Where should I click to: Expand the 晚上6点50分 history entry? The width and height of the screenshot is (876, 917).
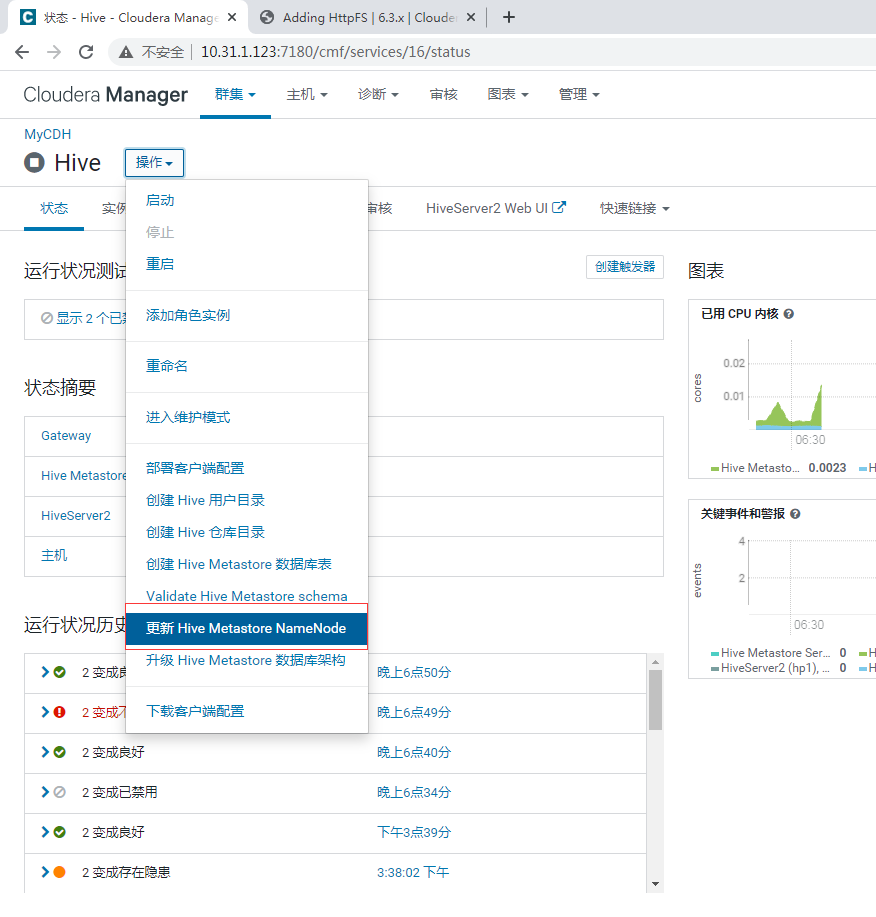[x=45, y=672]
